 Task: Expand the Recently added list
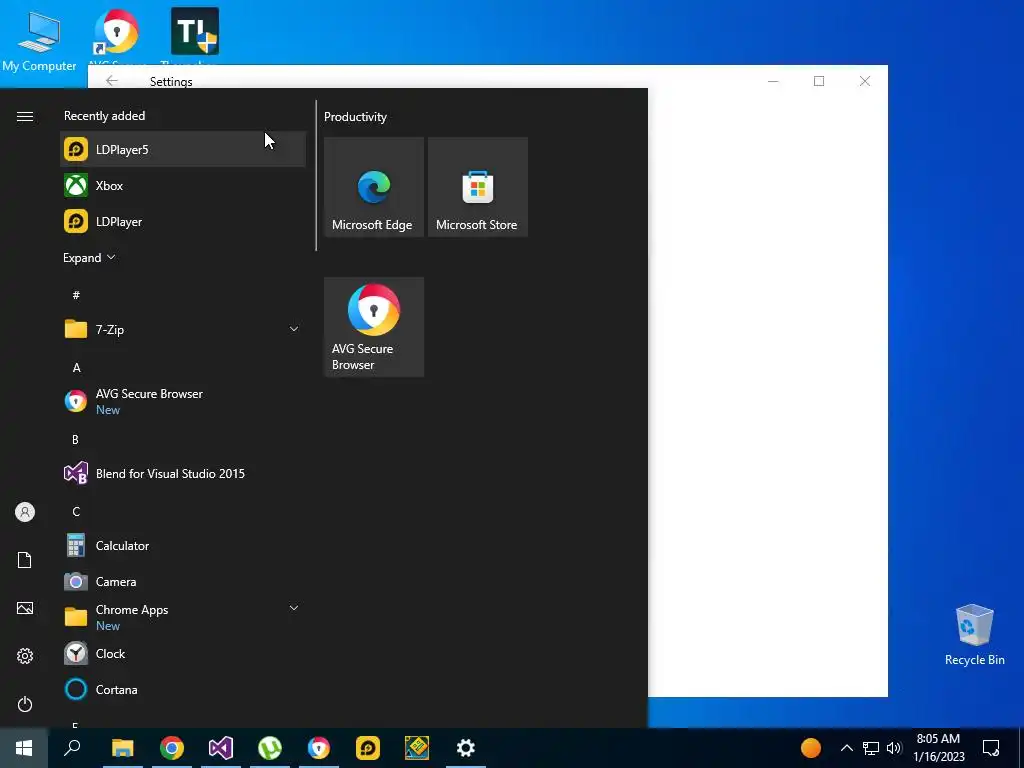(89, 257)
